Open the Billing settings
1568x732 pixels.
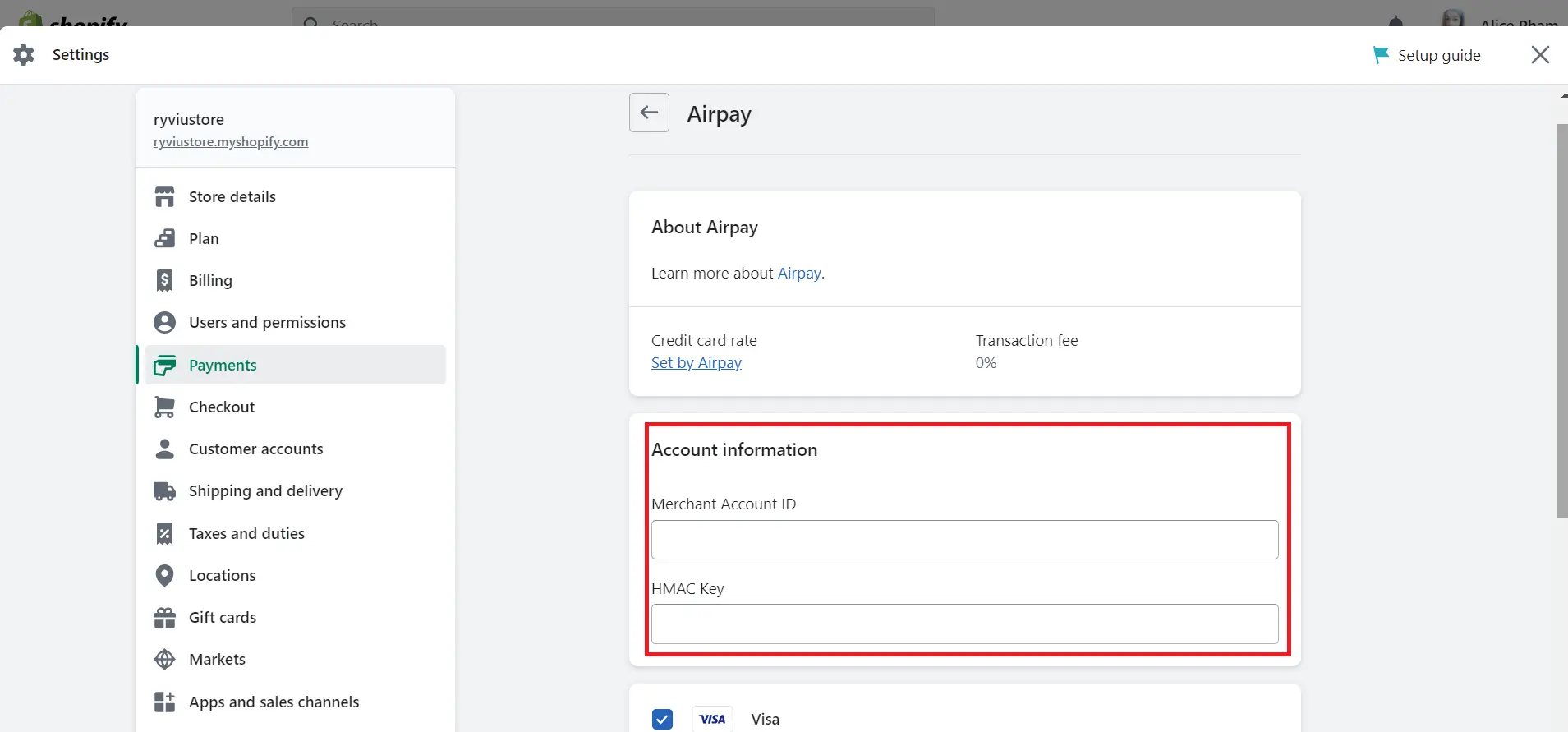[295, 281]
